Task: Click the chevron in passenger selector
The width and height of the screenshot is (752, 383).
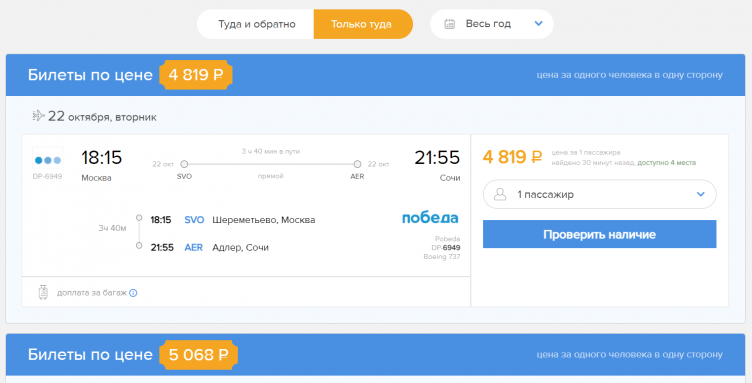Action: [x=701, y=194]
